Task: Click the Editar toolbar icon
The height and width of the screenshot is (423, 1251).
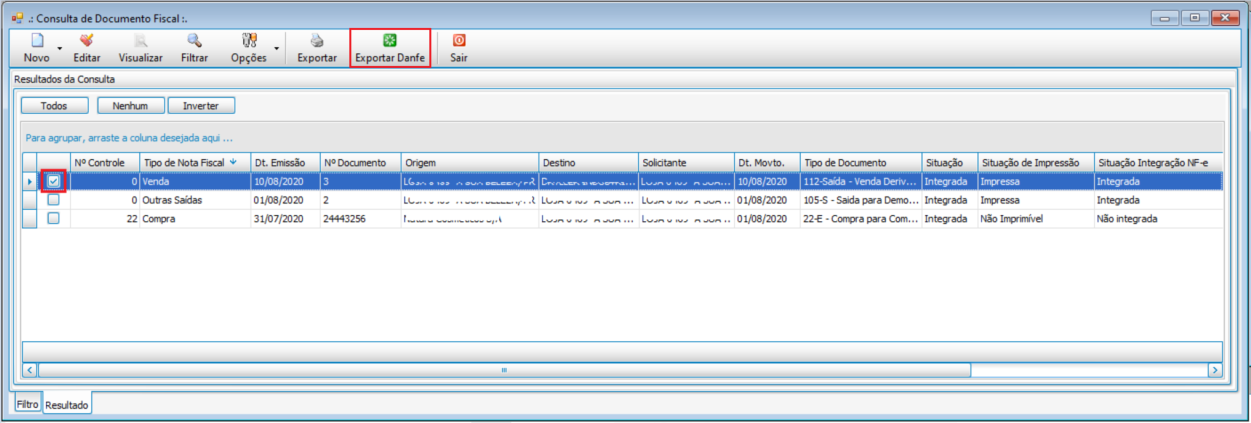Action: (x=87, y=41)
